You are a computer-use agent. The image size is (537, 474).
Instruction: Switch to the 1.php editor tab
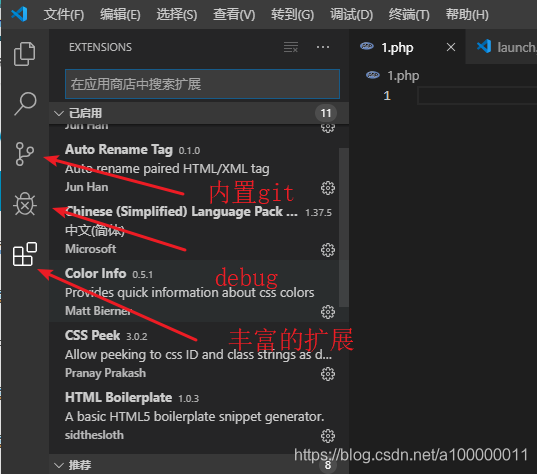407,47
